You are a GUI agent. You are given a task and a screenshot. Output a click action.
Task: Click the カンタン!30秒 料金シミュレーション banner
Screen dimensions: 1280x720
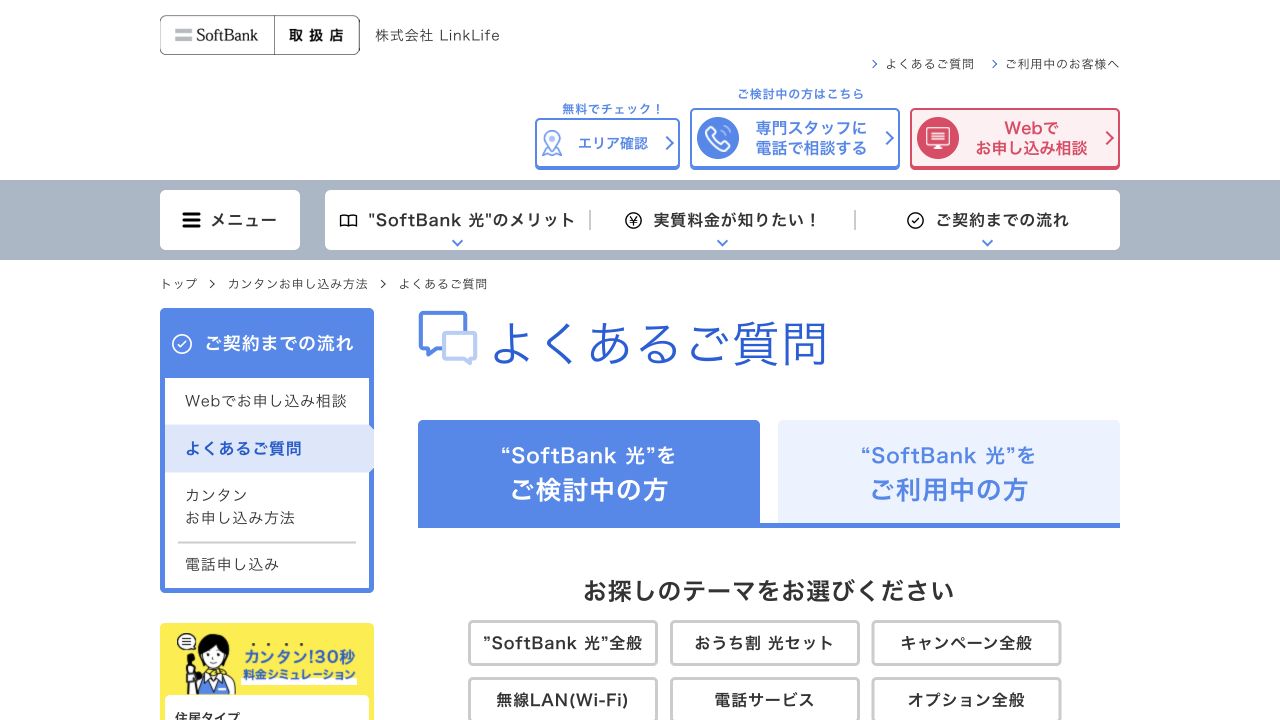267,660
